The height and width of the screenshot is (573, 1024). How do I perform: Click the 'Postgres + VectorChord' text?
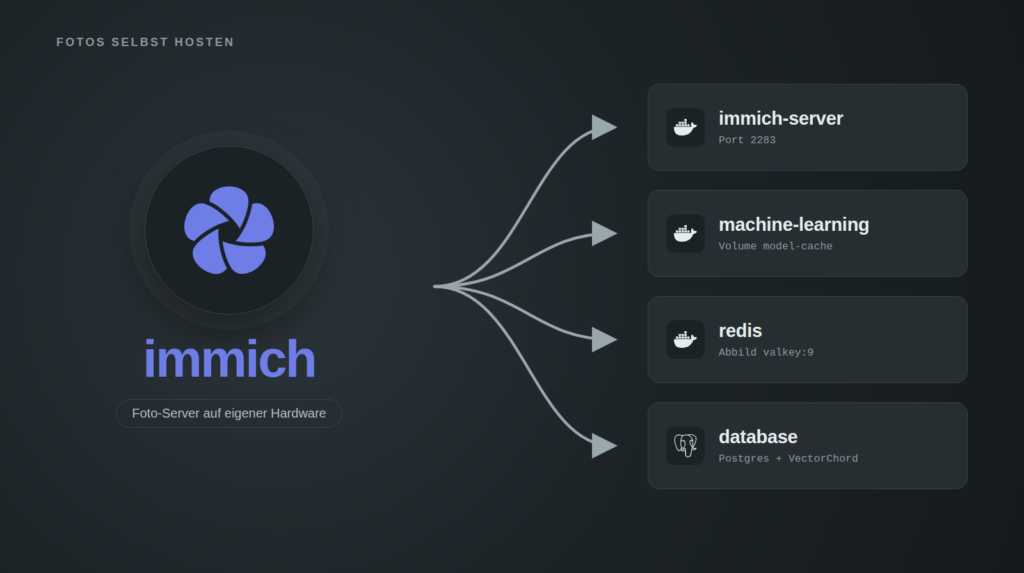click(788, 459)
